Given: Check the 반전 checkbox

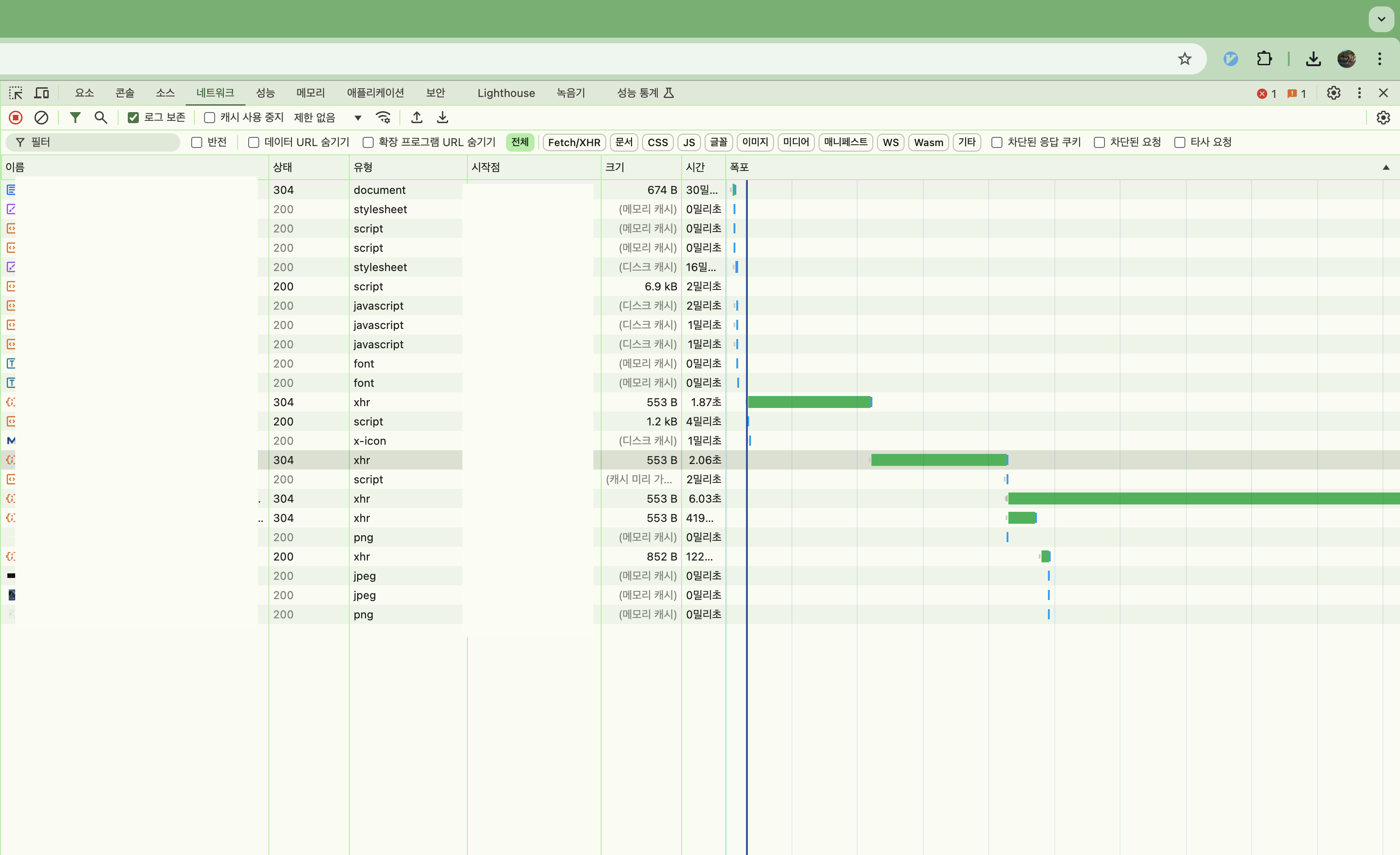Looking at the screenshot, I should 197,142.
